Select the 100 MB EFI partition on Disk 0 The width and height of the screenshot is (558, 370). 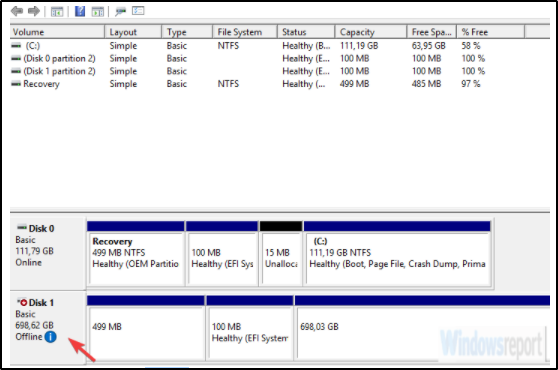[222, 253]
